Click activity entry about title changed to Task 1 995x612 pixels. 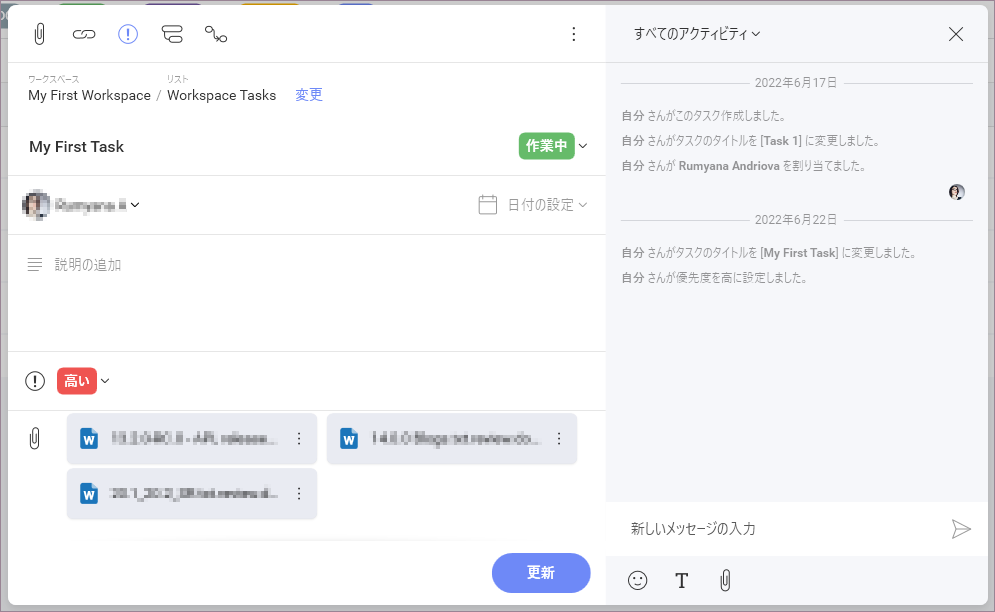(x=750, y=141)
